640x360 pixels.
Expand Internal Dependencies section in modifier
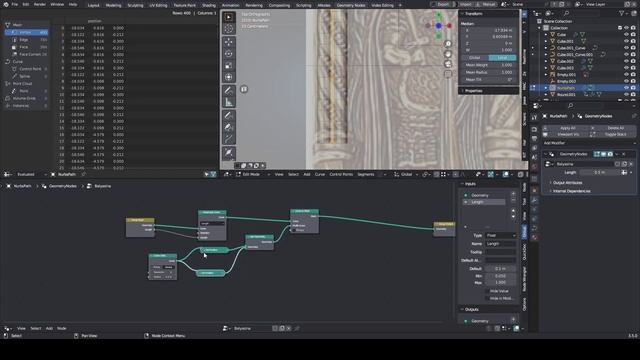(x=571, y=191)
